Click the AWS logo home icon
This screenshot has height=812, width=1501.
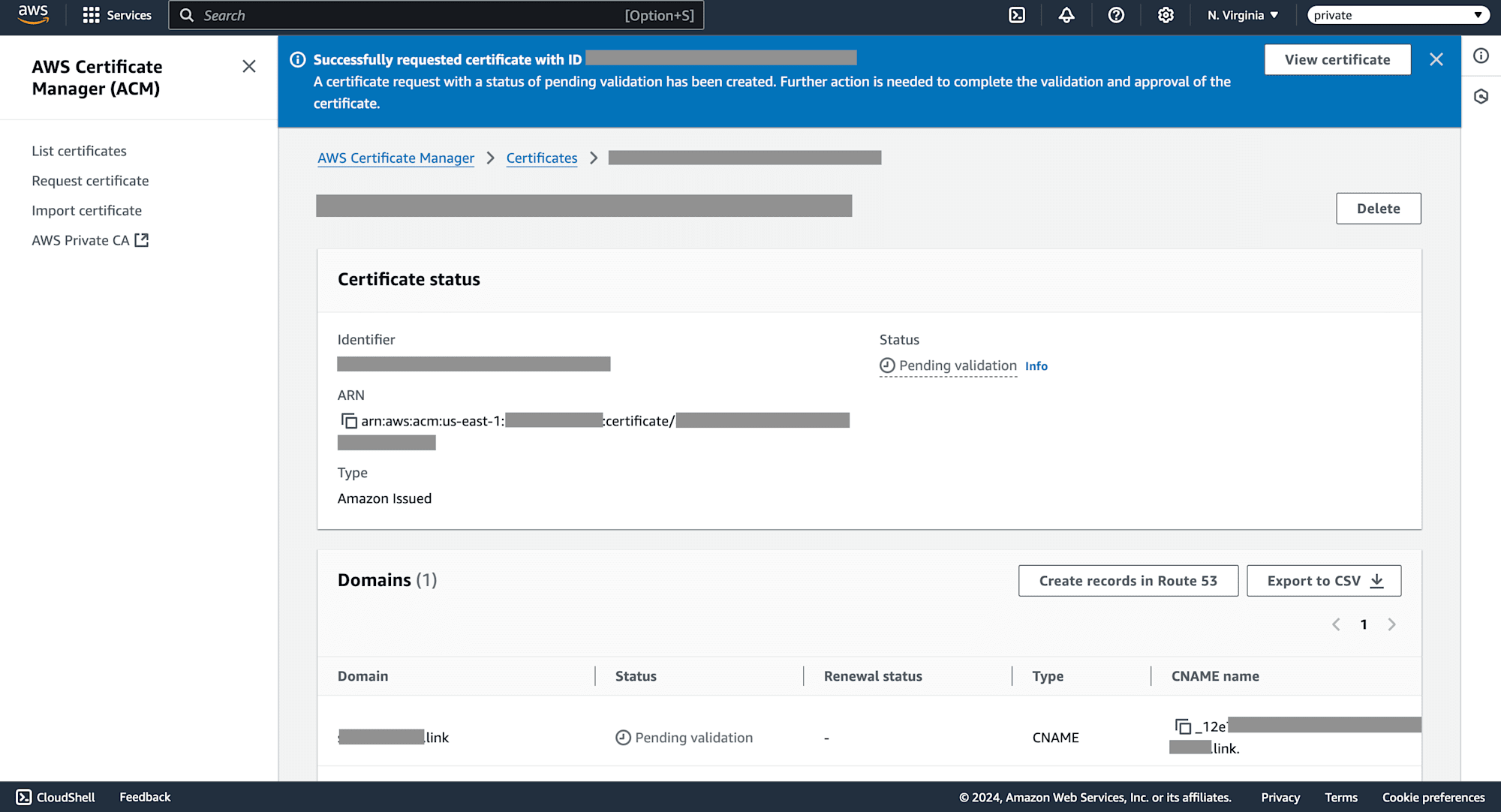[33, 14]
